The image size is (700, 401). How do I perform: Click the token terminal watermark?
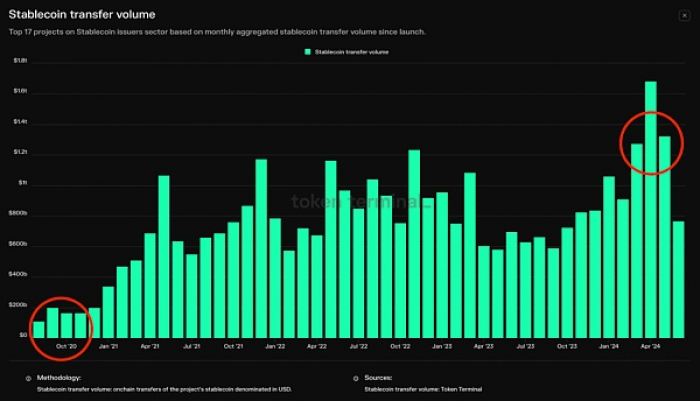click(x=362, y=202)
